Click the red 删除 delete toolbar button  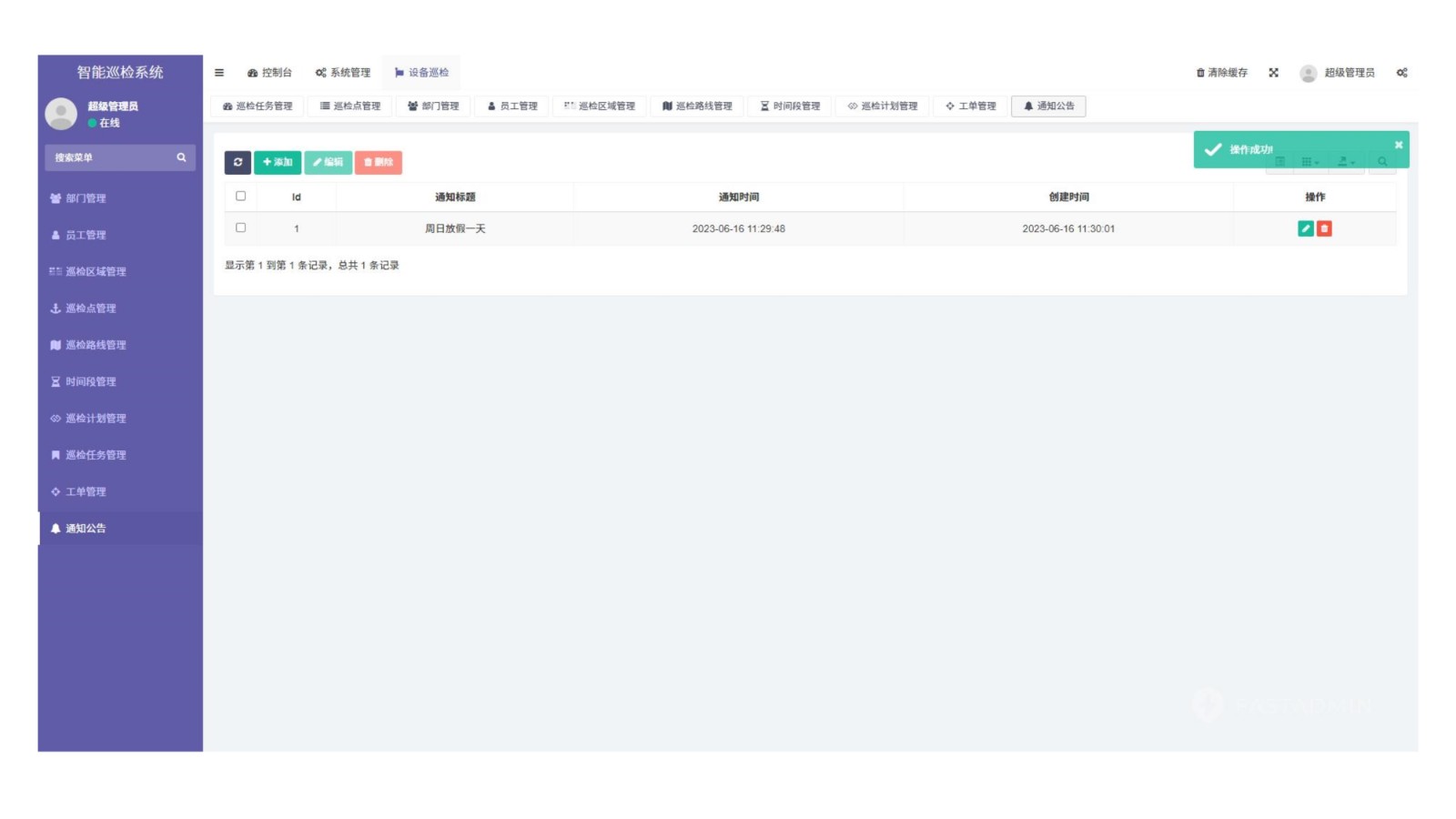point(379,162)
